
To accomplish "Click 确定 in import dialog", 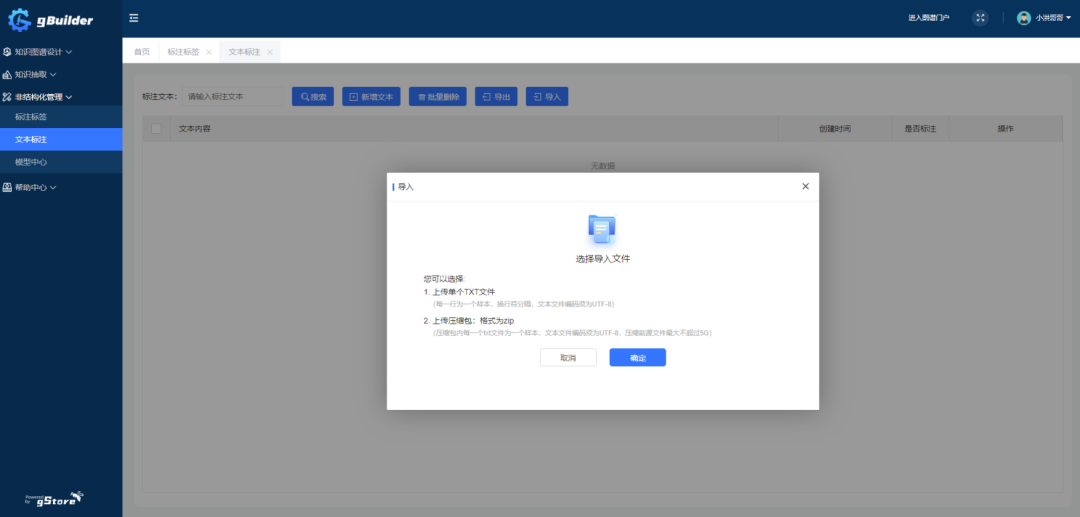I will tap(638, 357).
